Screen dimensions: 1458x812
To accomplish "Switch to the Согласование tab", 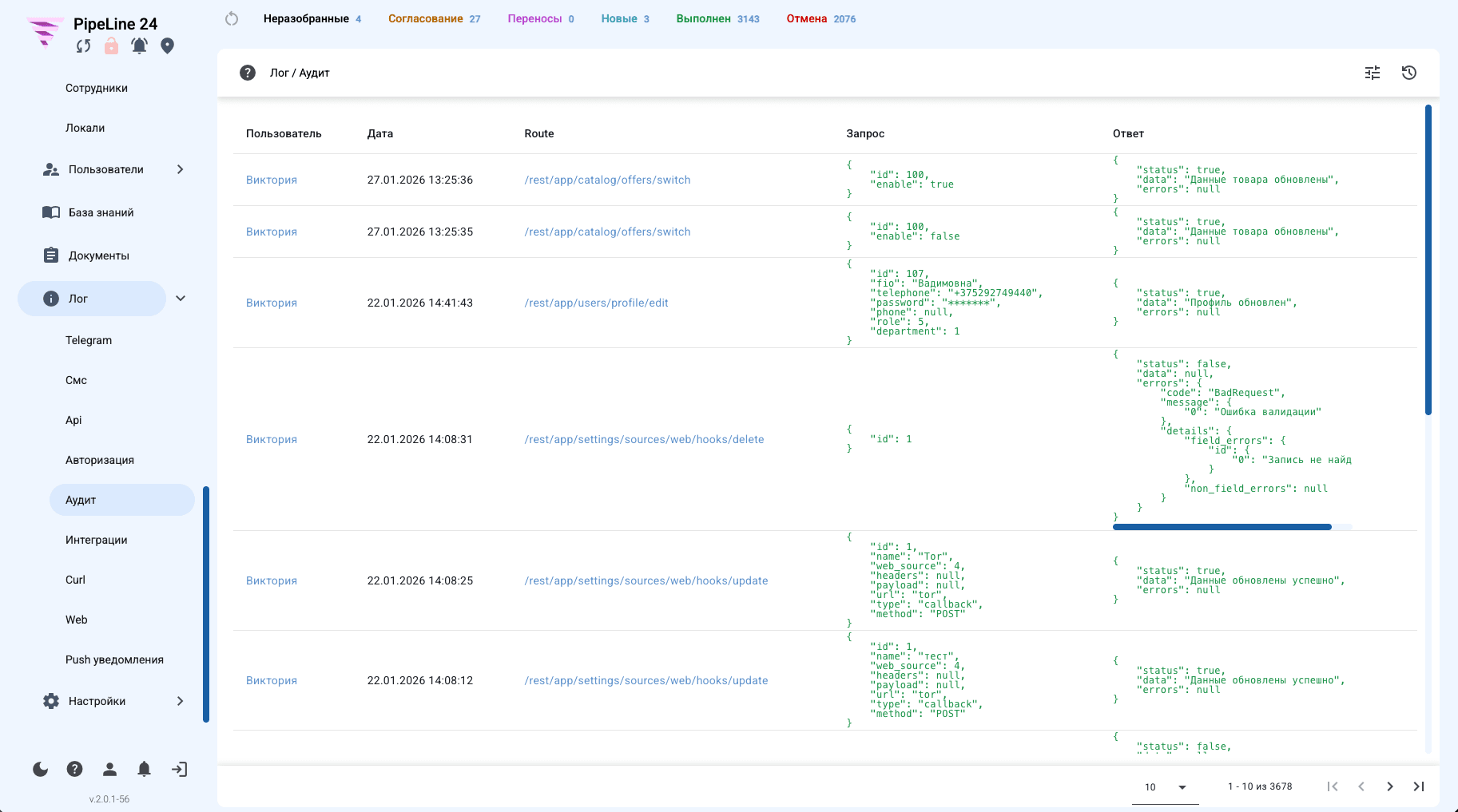I will 434,18.
